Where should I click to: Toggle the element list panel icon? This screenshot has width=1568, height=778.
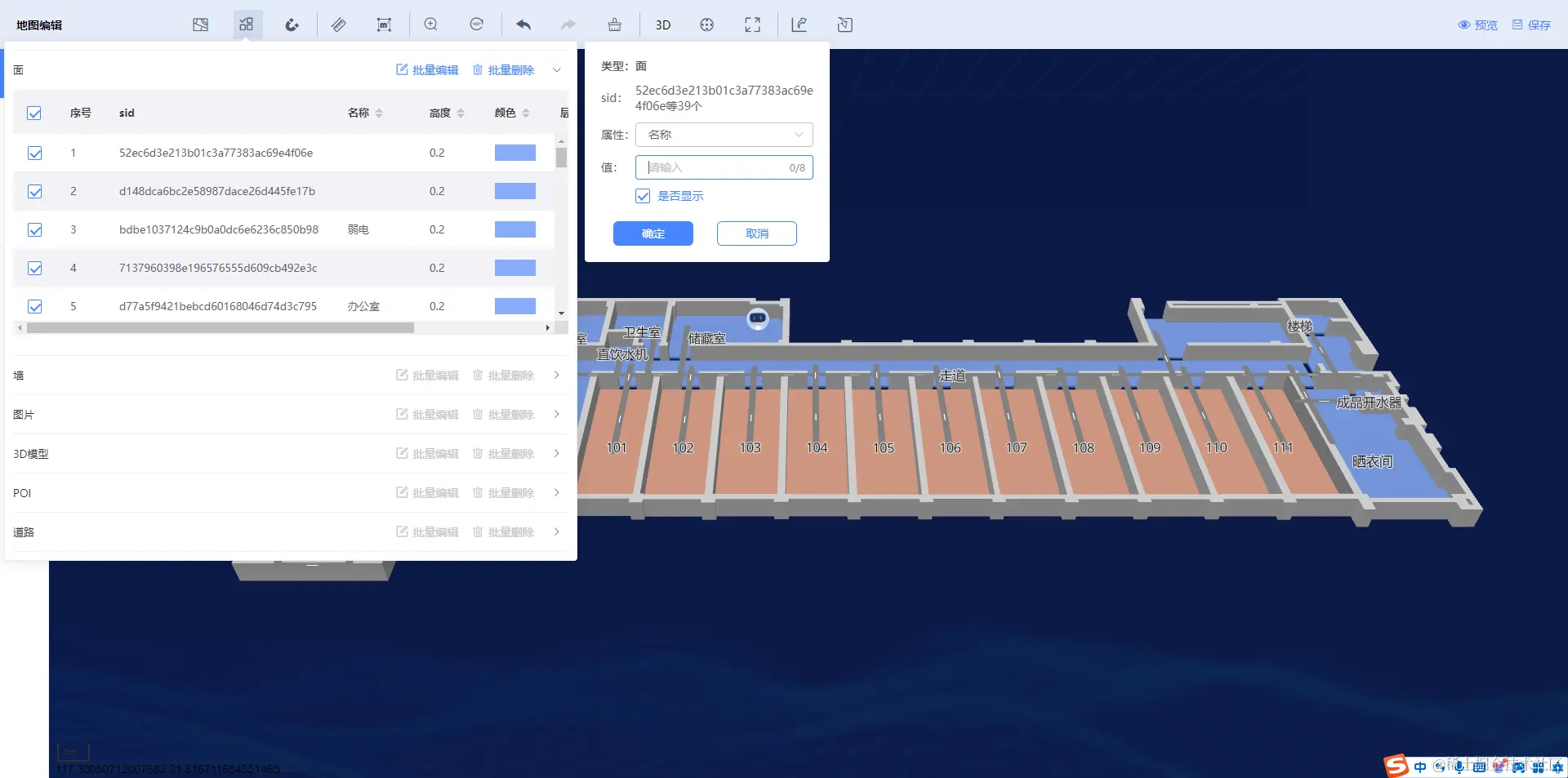[x=247, y=24]
